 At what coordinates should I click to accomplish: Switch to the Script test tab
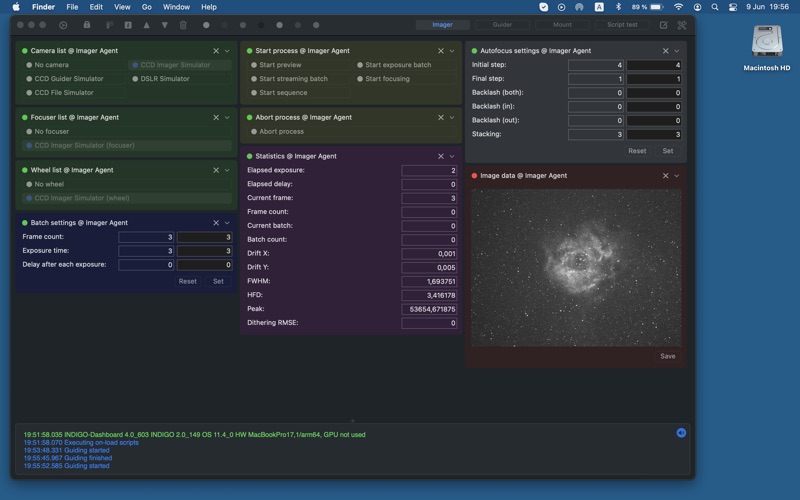pos(622,24)
